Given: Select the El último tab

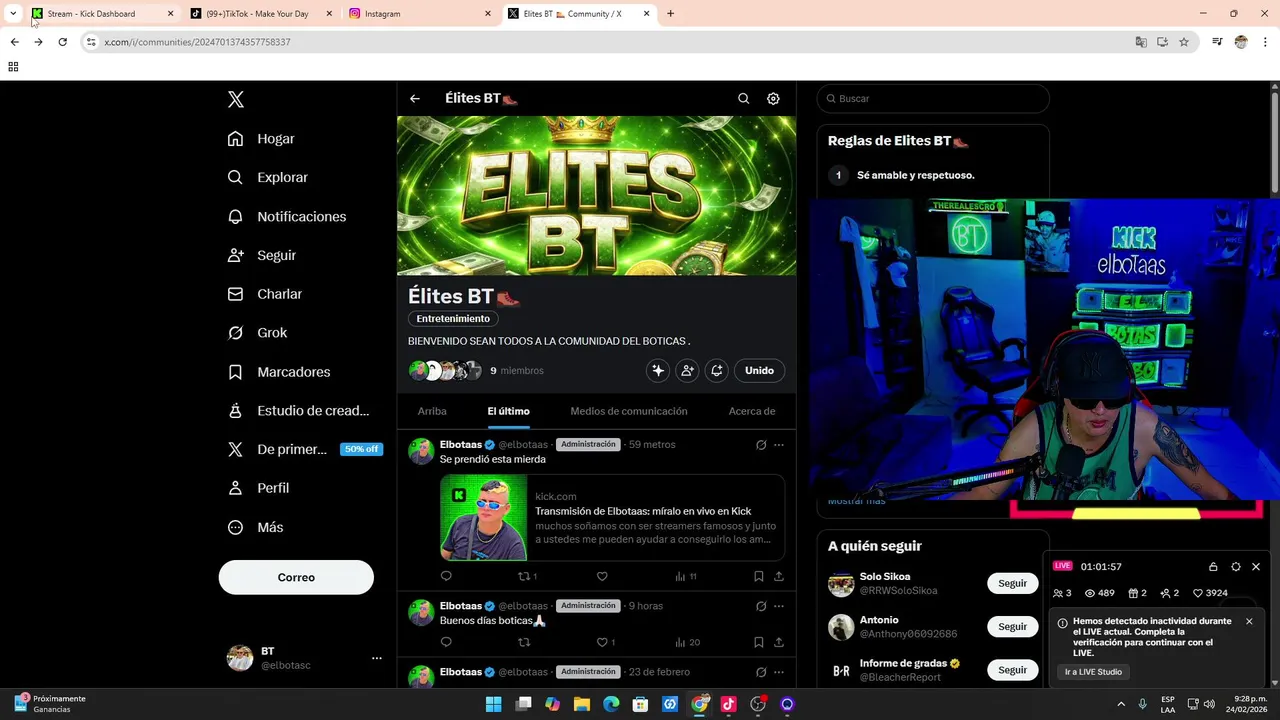Looking at the screenshot, I should pyautogui.click(x=509, y=411).
